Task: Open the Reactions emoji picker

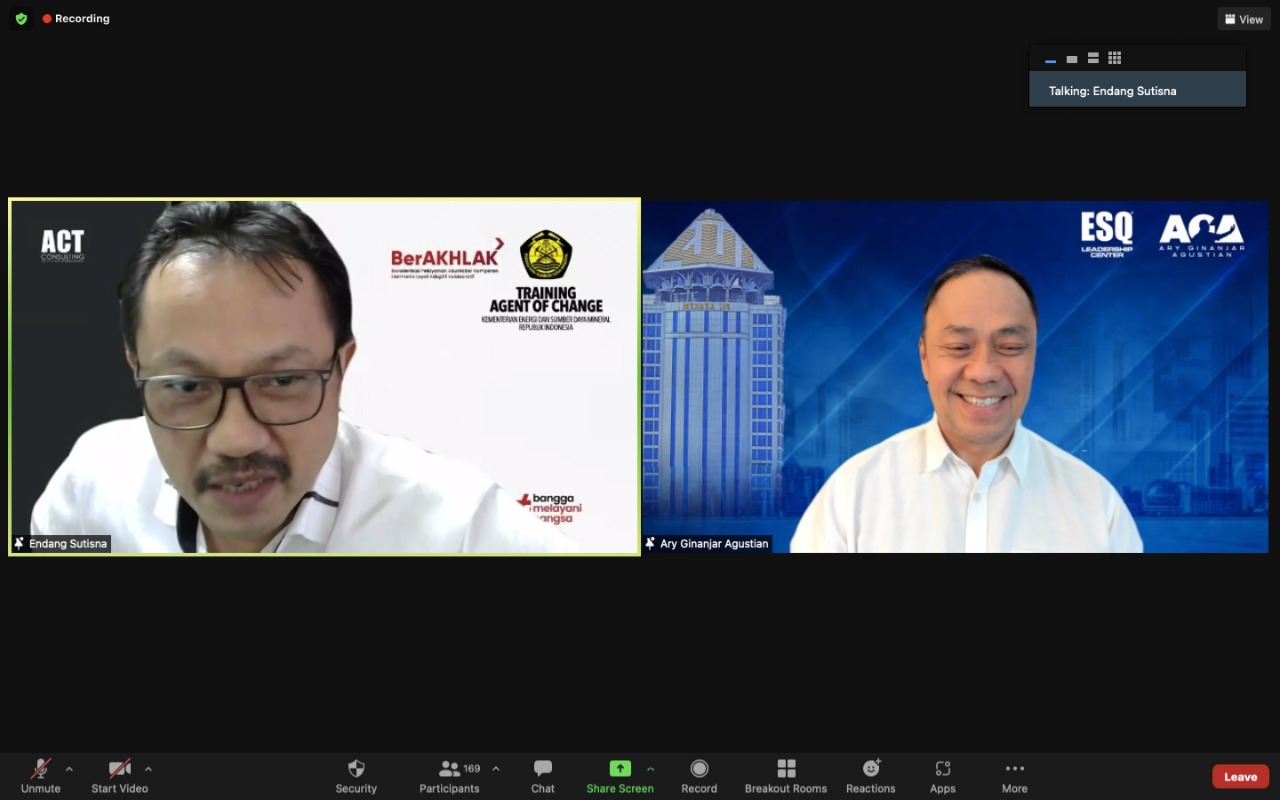Action: [x=870, y=775]
